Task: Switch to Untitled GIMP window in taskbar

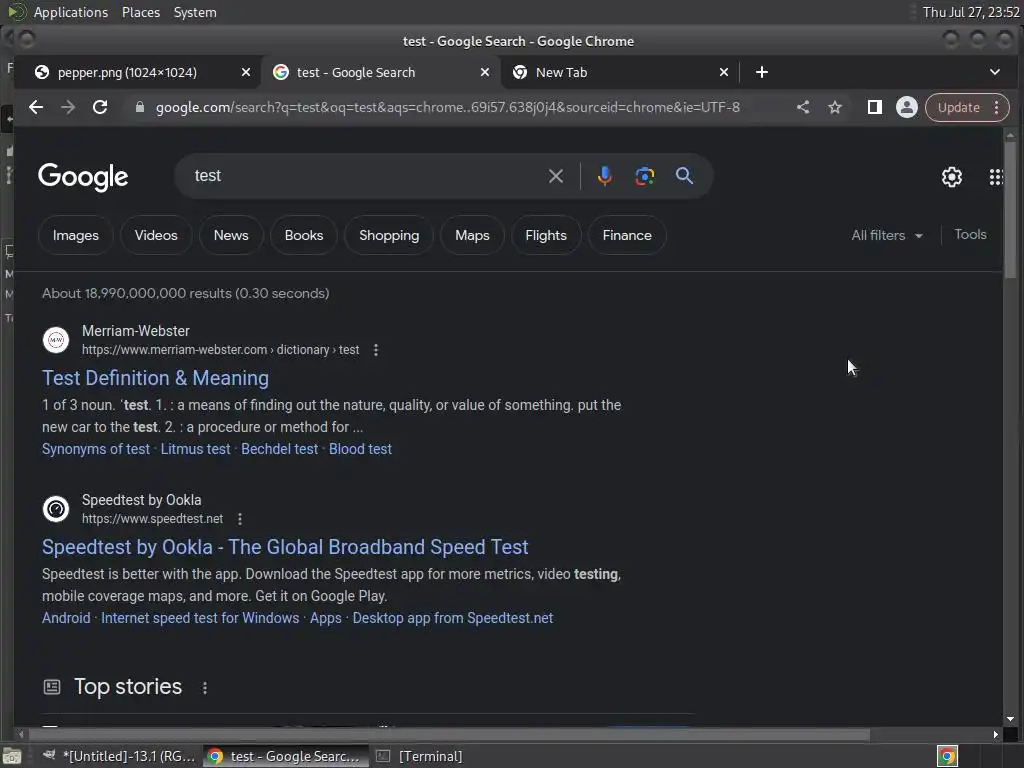Action: (x=118, y=756)
